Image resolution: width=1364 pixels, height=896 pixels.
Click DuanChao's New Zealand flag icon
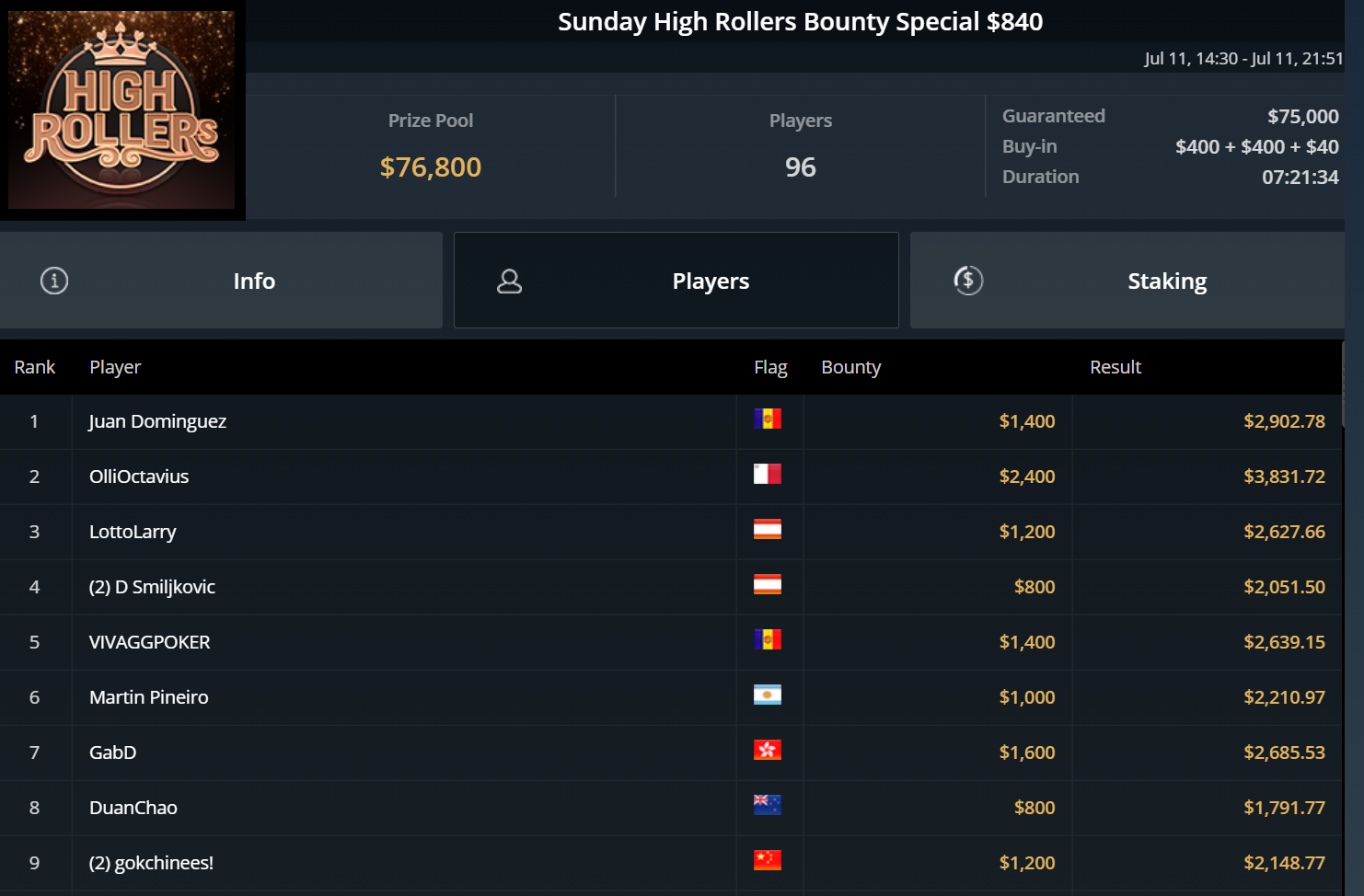(767, 806)
